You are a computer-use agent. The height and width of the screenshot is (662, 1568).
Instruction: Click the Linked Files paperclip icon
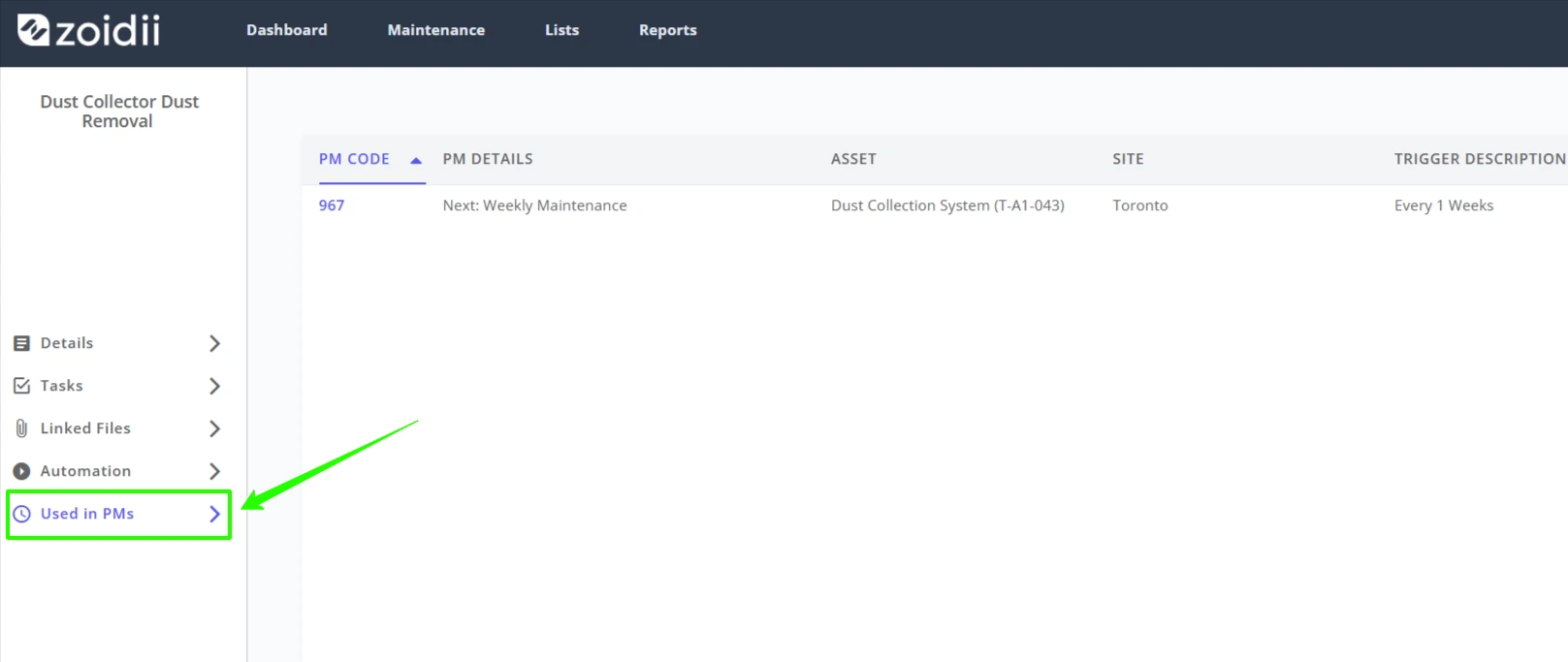(x=21, y=428)
